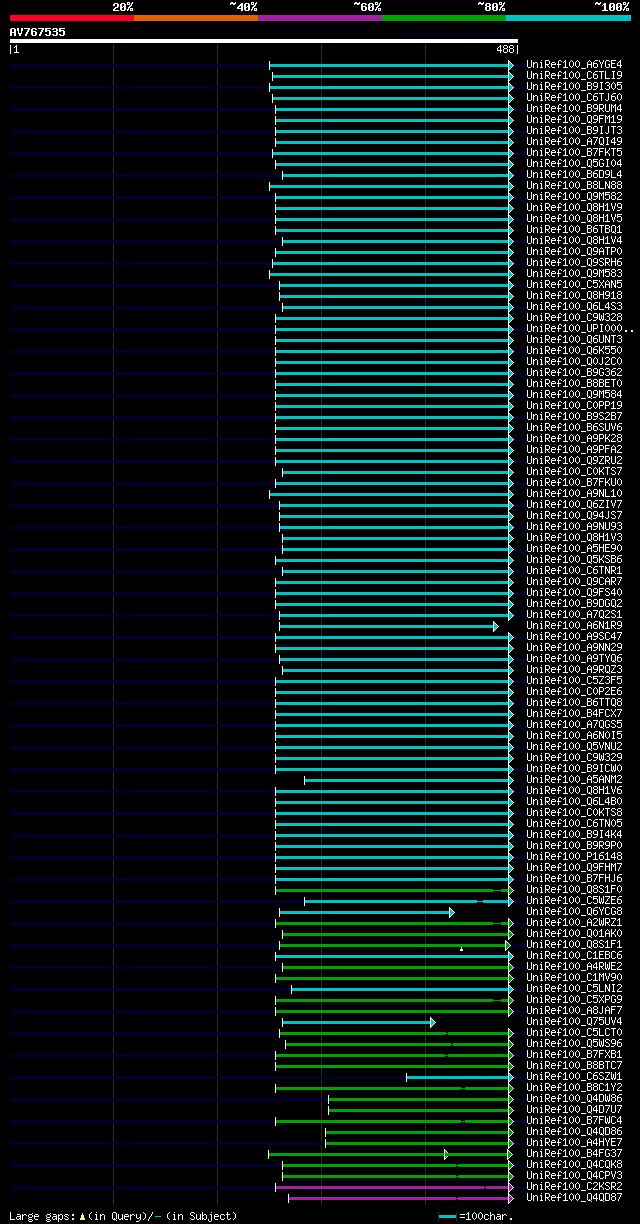Select label UniRef100_Q6L4B0
640x1224 pixels.
pos(574,801)
